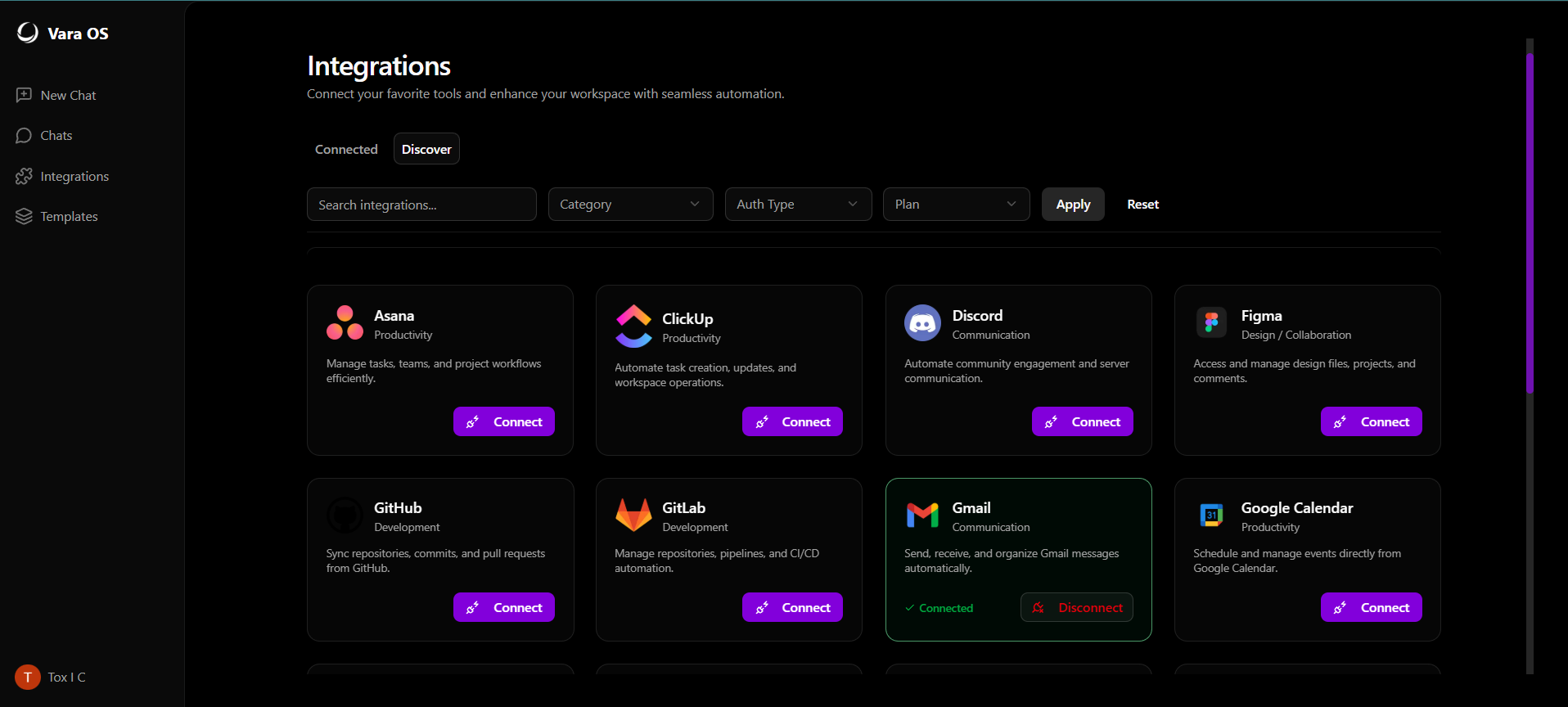Click the Discord logo icon
This screenshot has width=1568, height=707.
coord(922,323)
